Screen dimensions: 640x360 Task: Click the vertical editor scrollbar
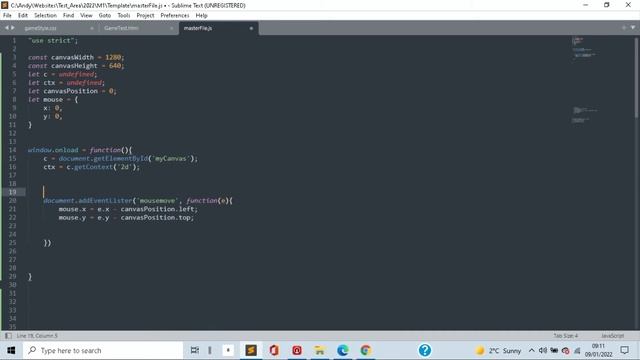coord(637,78)
